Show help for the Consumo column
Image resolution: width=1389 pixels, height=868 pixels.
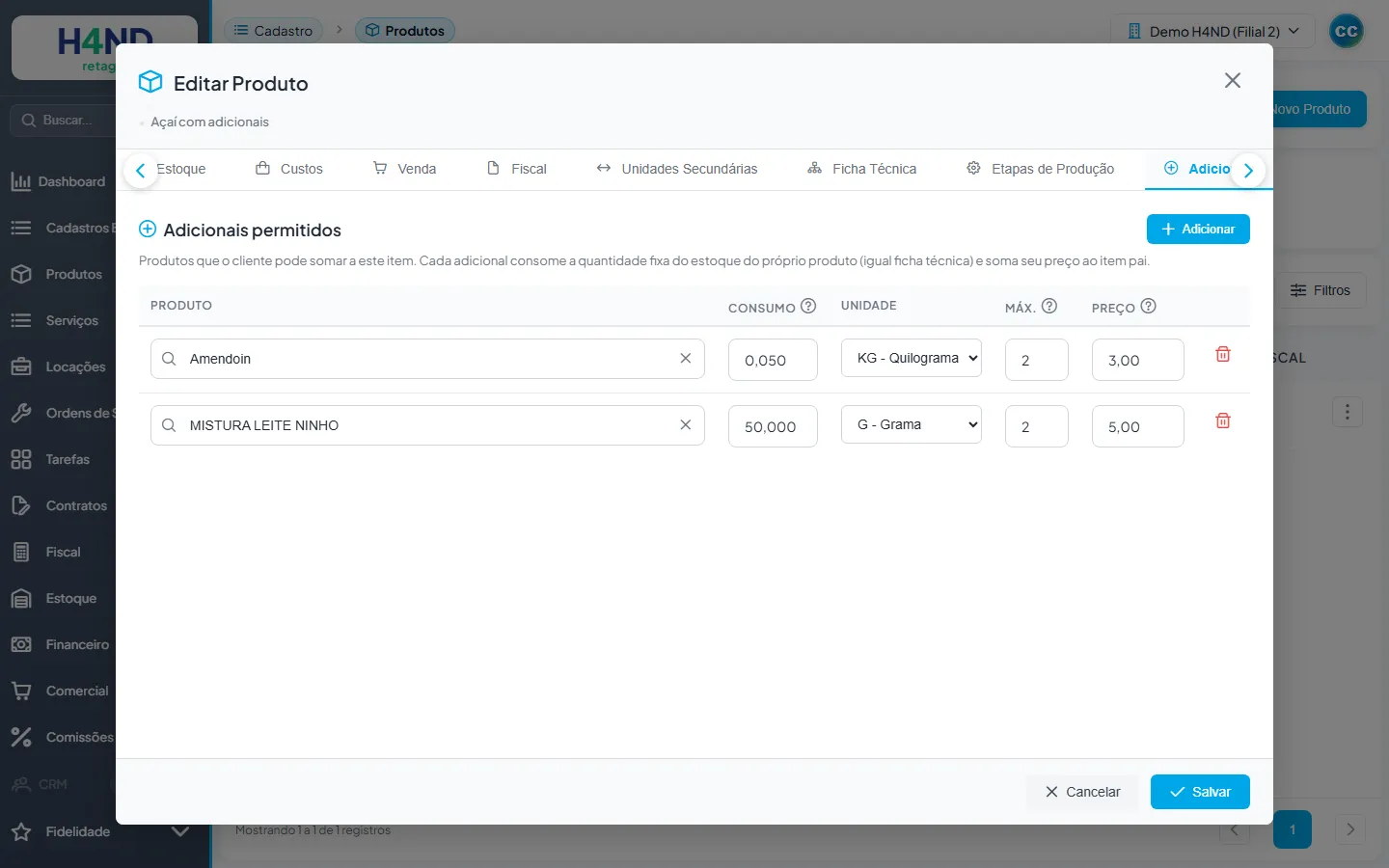click(x=808, y=306)
